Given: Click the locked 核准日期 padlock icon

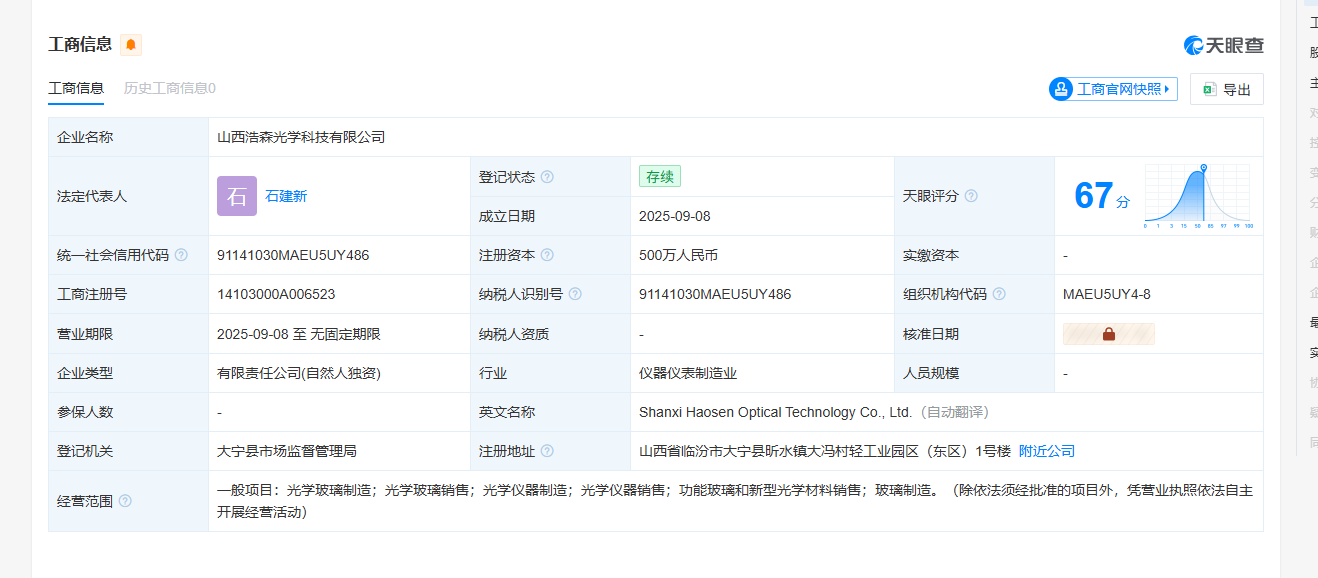Looking at the screenshot, I should [x=1109, y=334].
